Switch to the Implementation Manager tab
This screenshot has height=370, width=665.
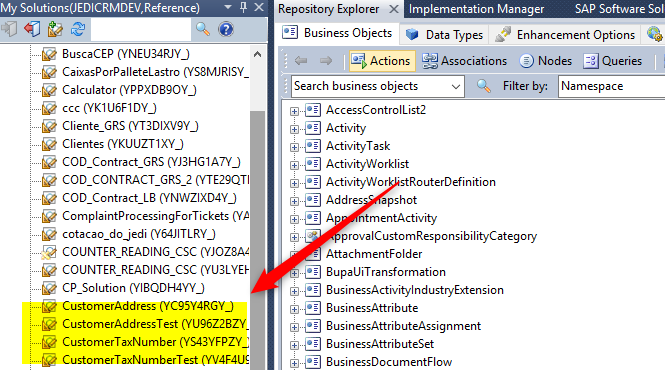(x=476, y=9)
